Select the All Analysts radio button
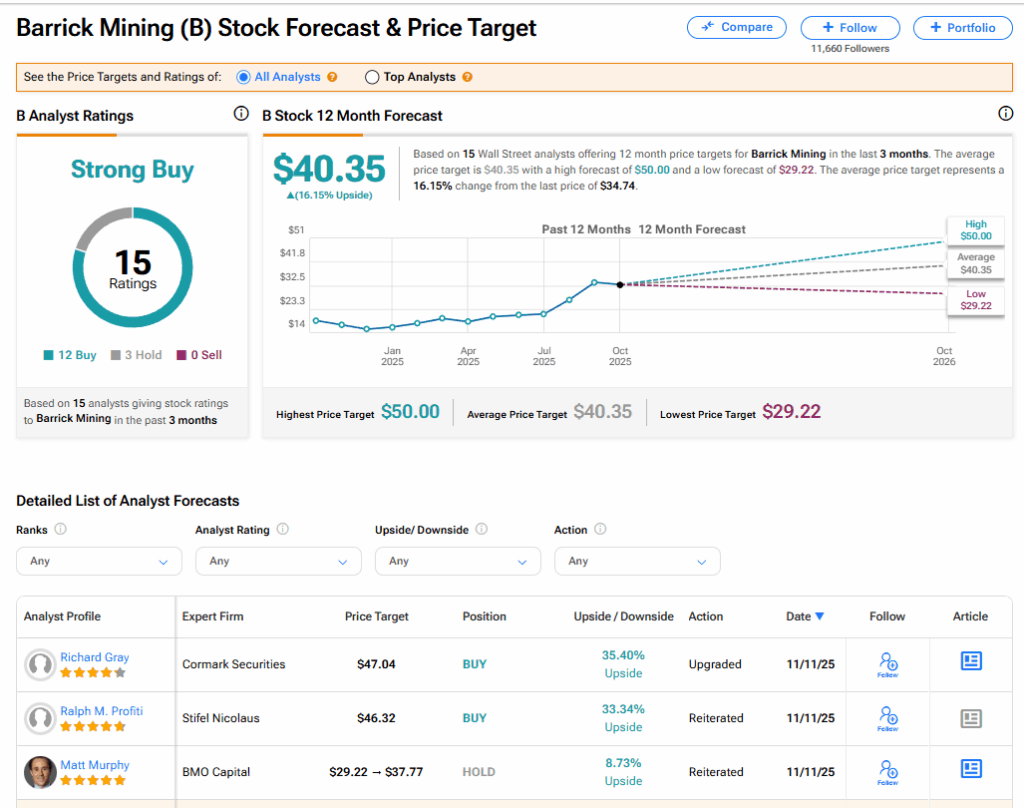 click(x=244, y=77)
